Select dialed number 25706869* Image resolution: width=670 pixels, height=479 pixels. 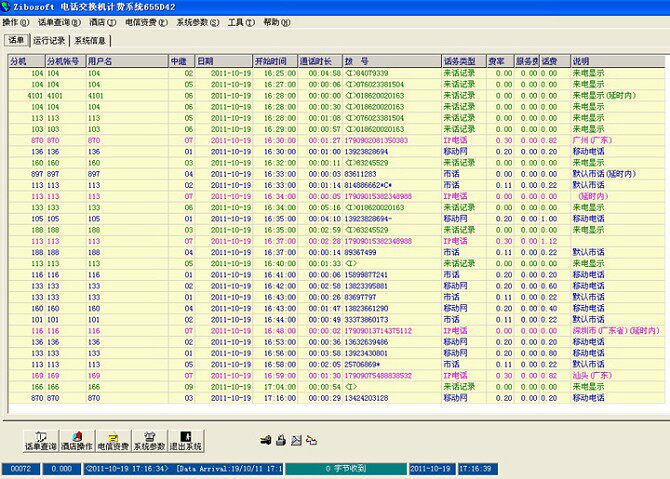point(362,364)
